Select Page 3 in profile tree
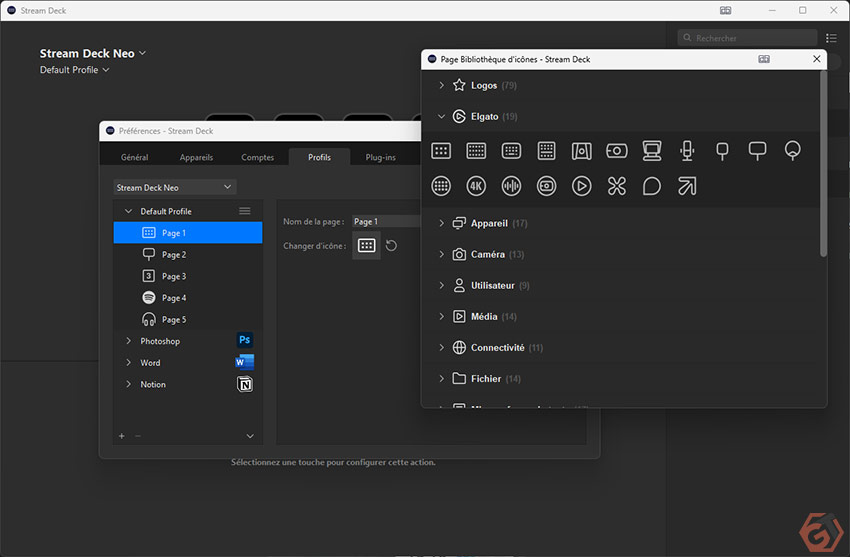 [188, 276]
